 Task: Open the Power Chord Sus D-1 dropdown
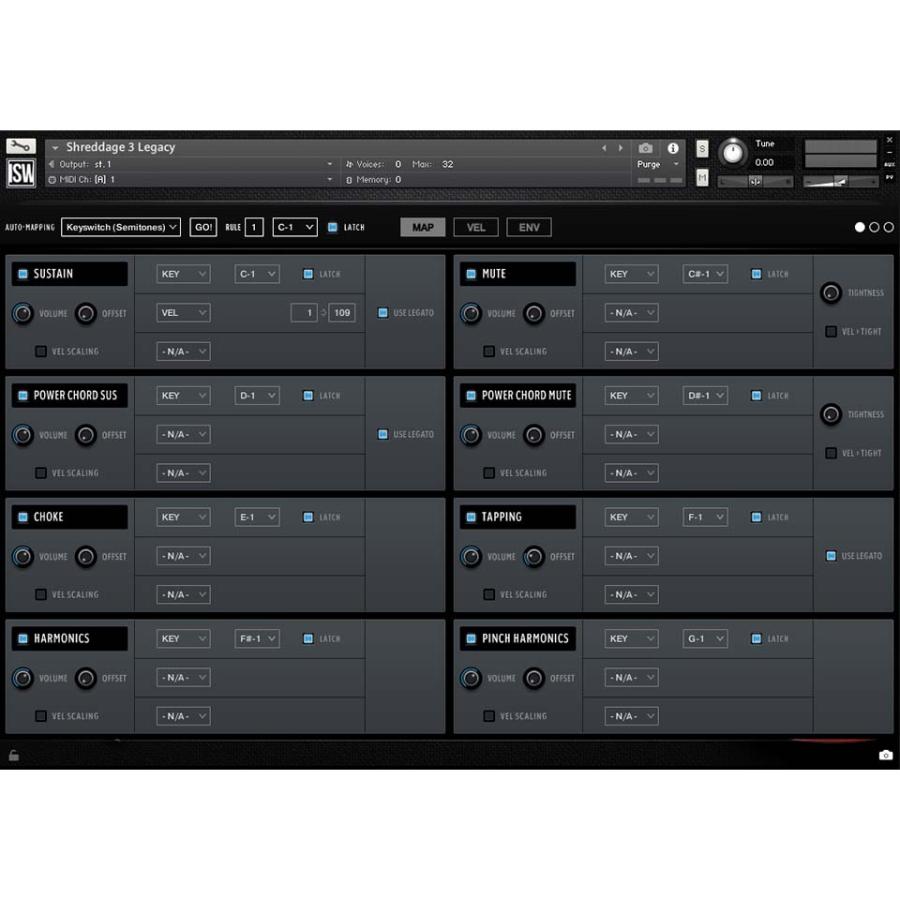[x=257, y=395]
